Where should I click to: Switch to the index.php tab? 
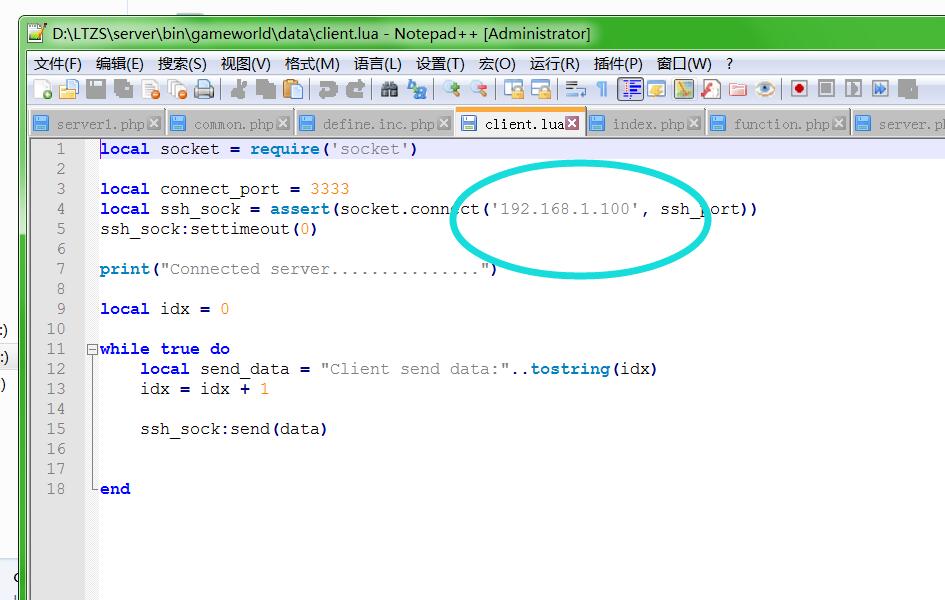[647, 124]
